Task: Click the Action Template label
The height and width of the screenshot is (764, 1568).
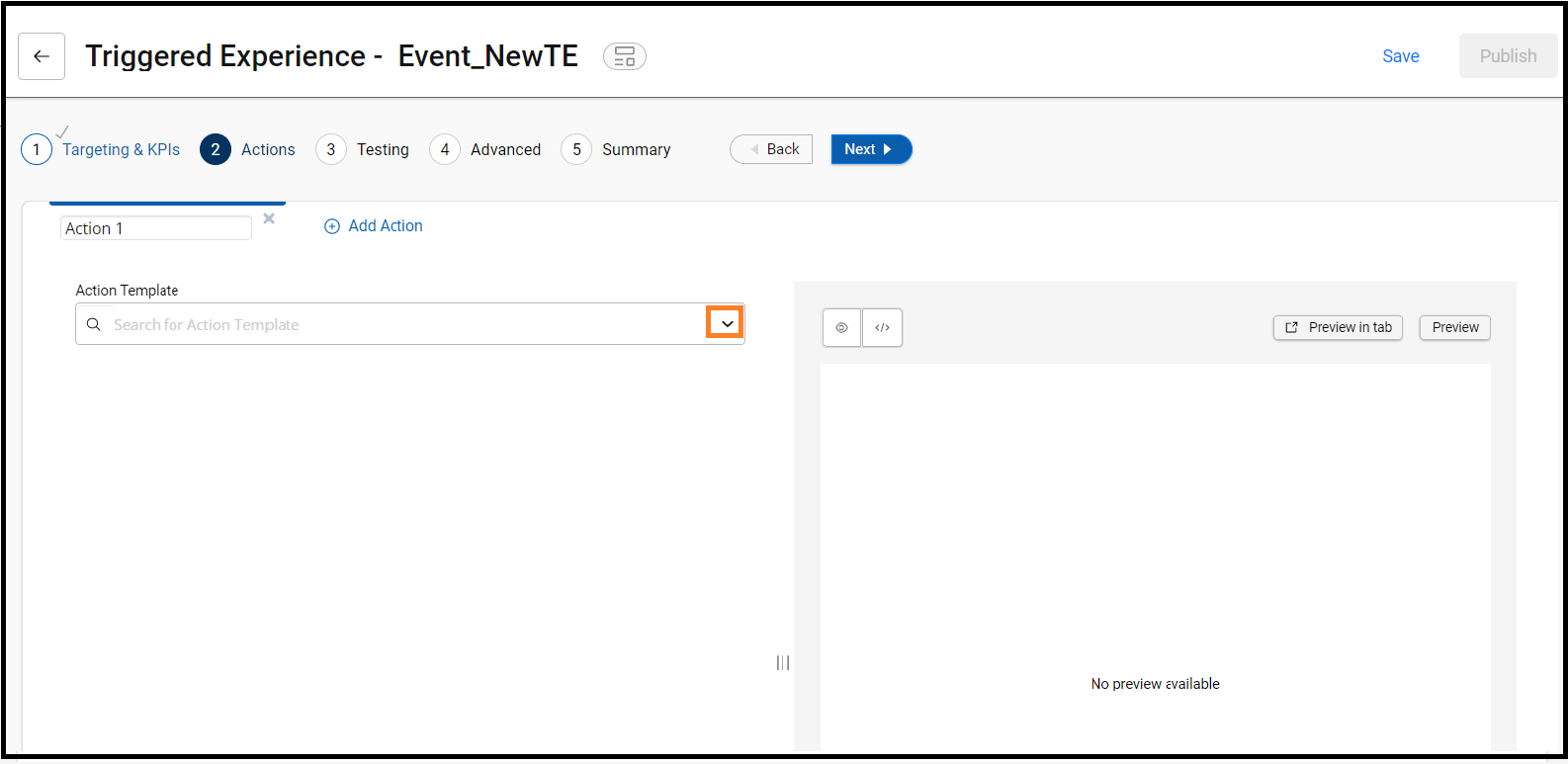Action: click(127, 291)
